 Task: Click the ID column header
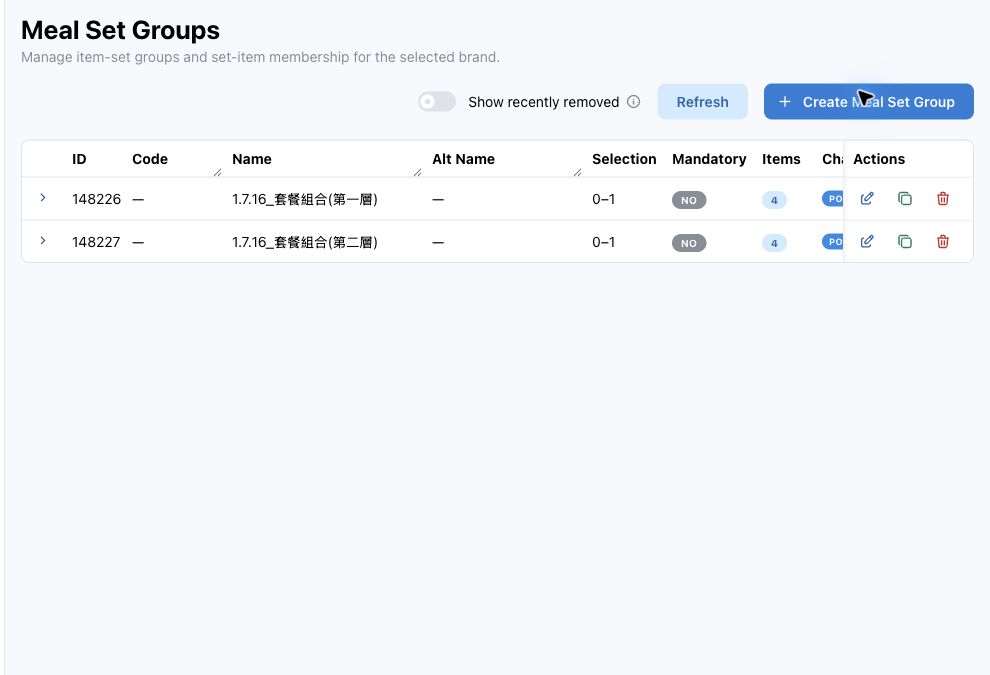79,159
